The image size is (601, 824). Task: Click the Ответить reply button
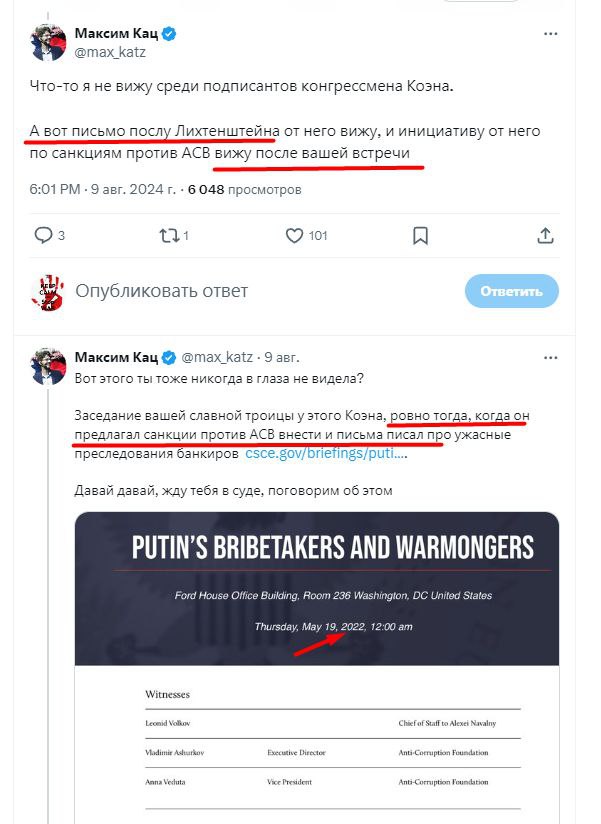511,291
